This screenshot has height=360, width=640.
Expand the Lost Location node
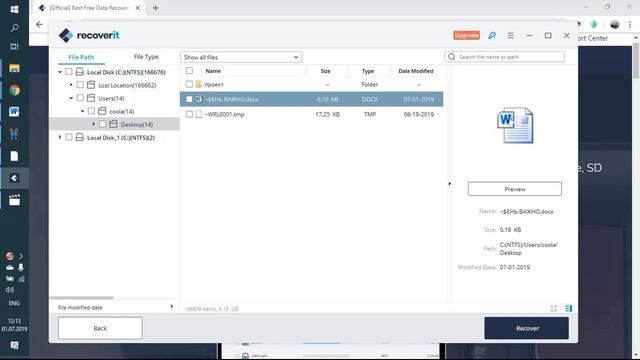click(x=71, y=85)
